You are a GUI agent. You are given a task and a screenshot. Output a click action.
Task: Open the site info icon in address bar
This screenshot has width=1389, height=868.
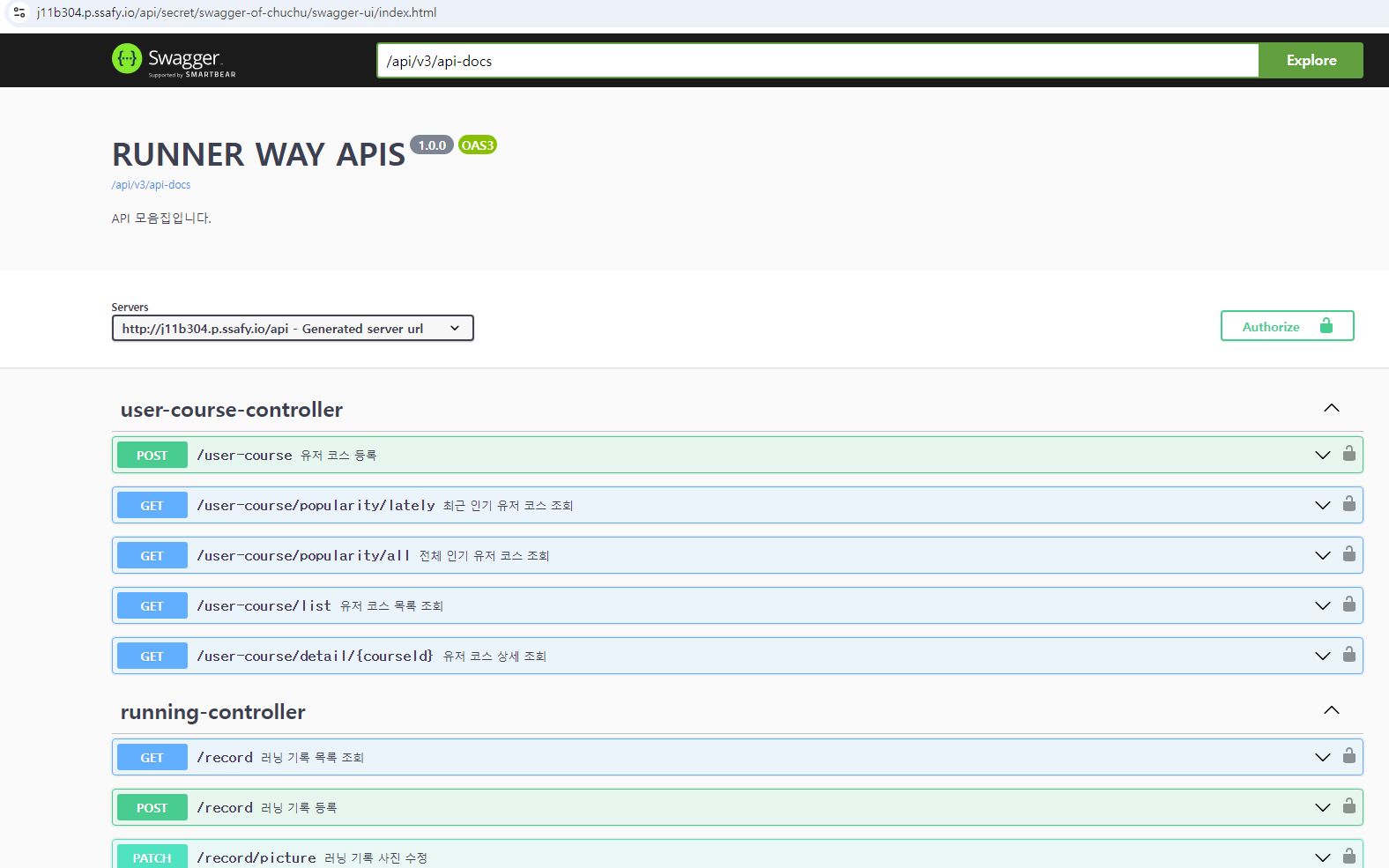pyautogui.click(x=19, y=12)
